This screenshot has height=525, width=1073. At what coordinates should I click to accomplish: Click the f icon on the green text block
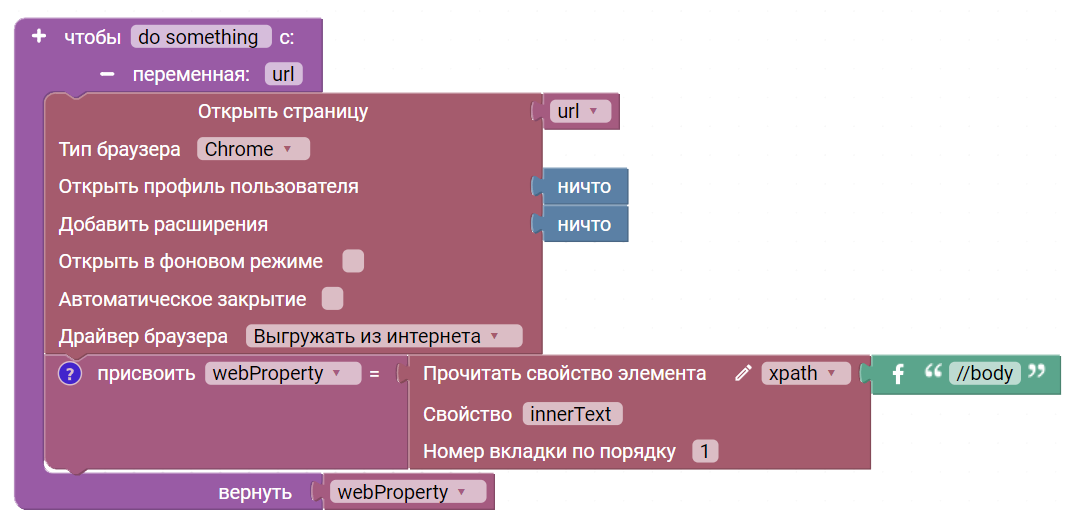pos(898,374)
